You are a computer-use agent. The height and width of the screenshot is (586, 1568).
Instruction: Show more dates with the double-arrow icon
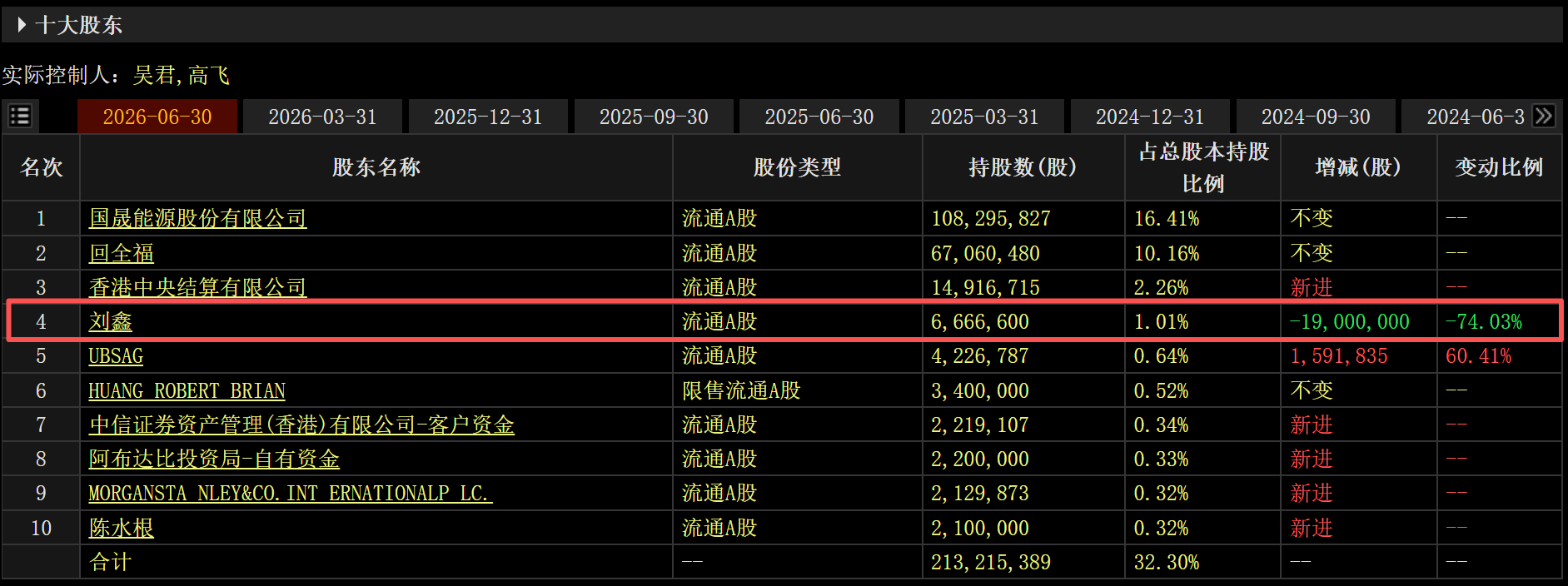click(x=1544, y=116)
